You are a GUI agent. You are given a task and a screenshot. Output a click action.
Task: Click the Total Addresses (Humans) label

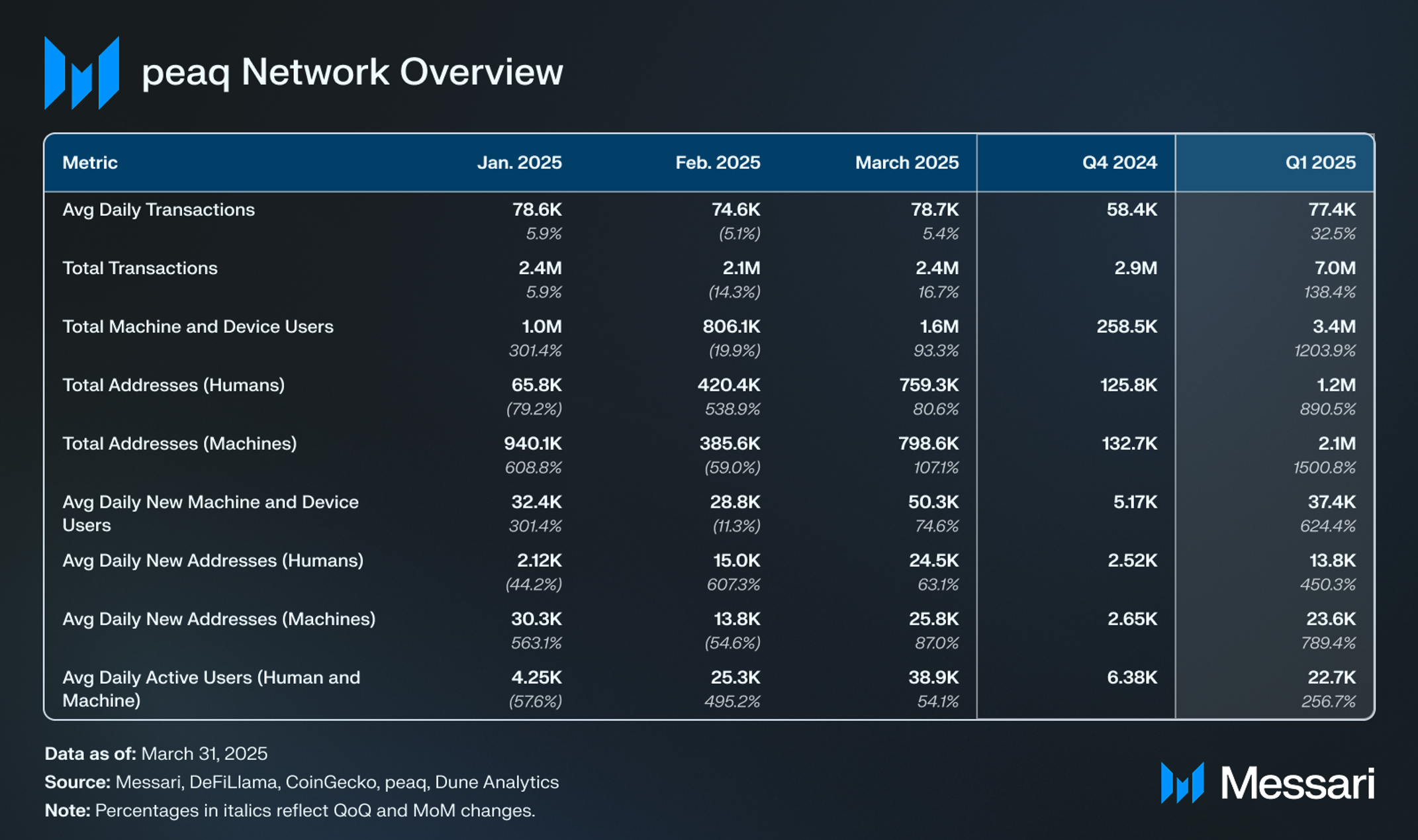point(173,385)
